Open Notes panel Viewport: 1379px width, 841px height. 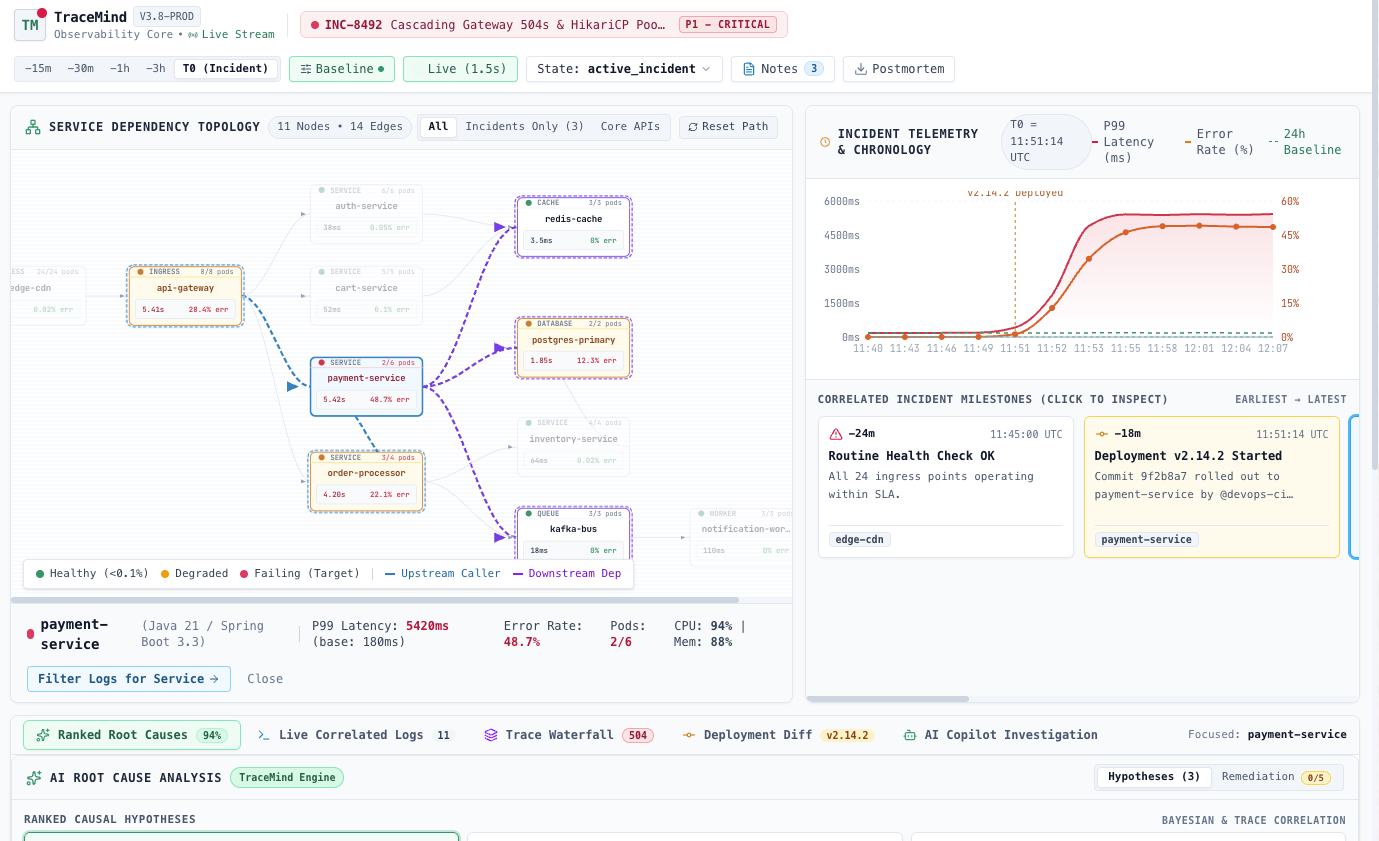click(783, 69)
